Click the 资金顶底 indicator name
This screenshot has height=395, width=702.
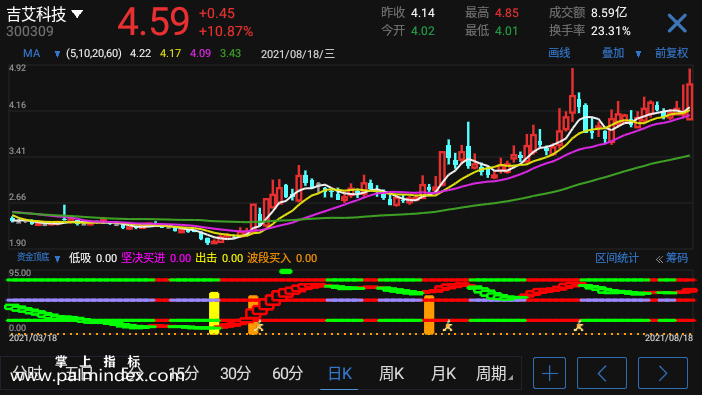[x=33, y=257]
